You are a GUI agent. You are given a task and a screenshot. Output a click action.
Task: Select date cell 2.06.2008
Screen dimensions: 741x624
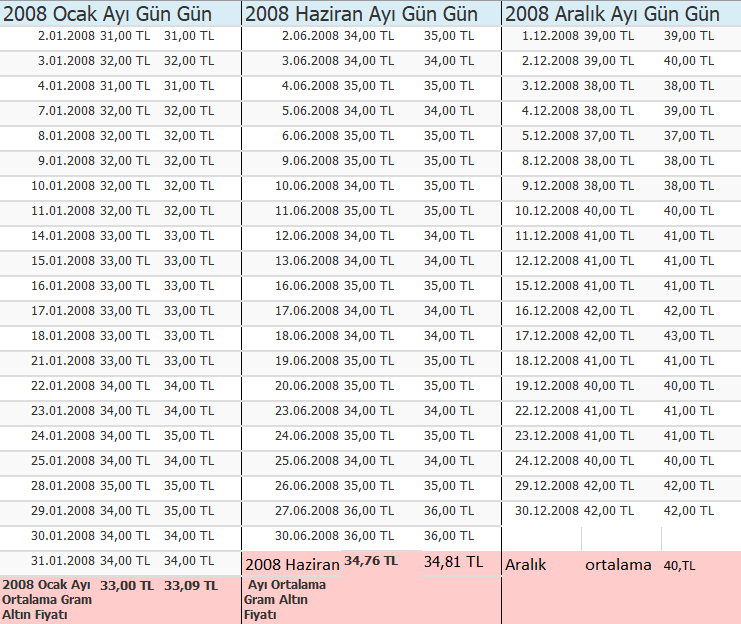pos(310,36)
